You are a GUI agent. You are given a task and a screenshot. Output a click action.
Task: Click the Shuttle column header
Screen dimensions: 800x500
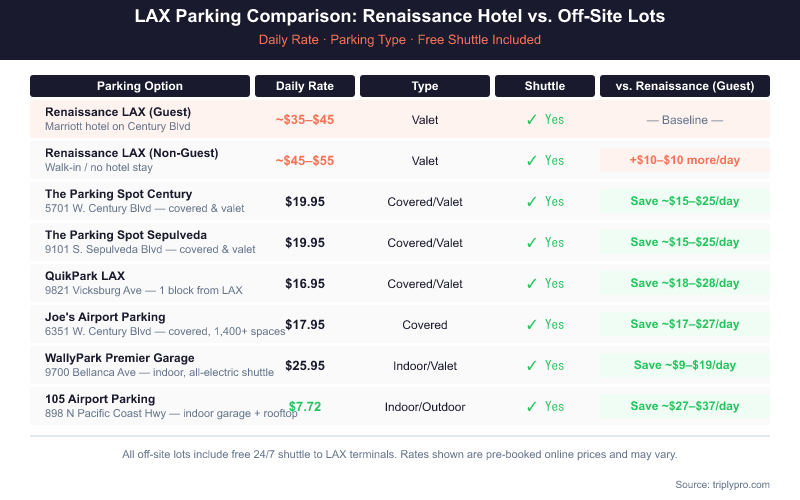pos(545,86)
